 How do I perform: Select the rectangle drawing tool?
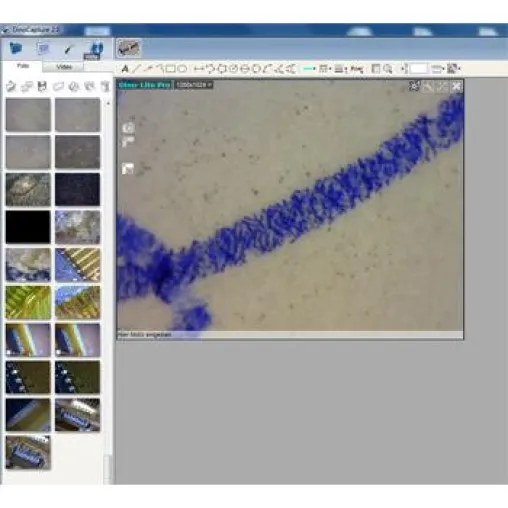pyautogui.click(x=170, y=69)
